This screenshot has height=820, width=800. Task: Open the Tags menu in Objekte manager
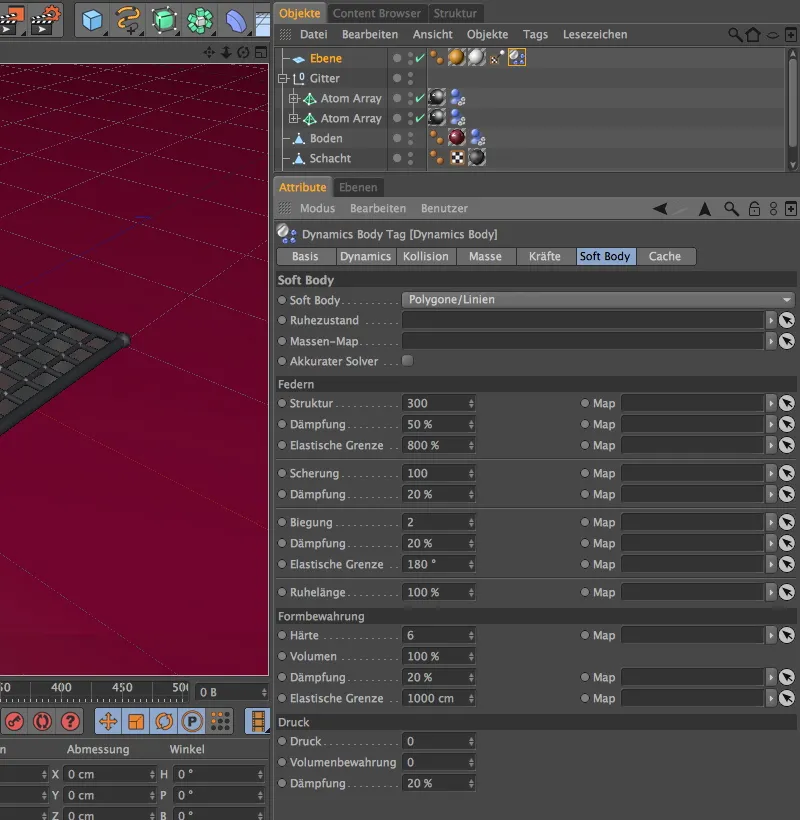[x=535, y=35]
